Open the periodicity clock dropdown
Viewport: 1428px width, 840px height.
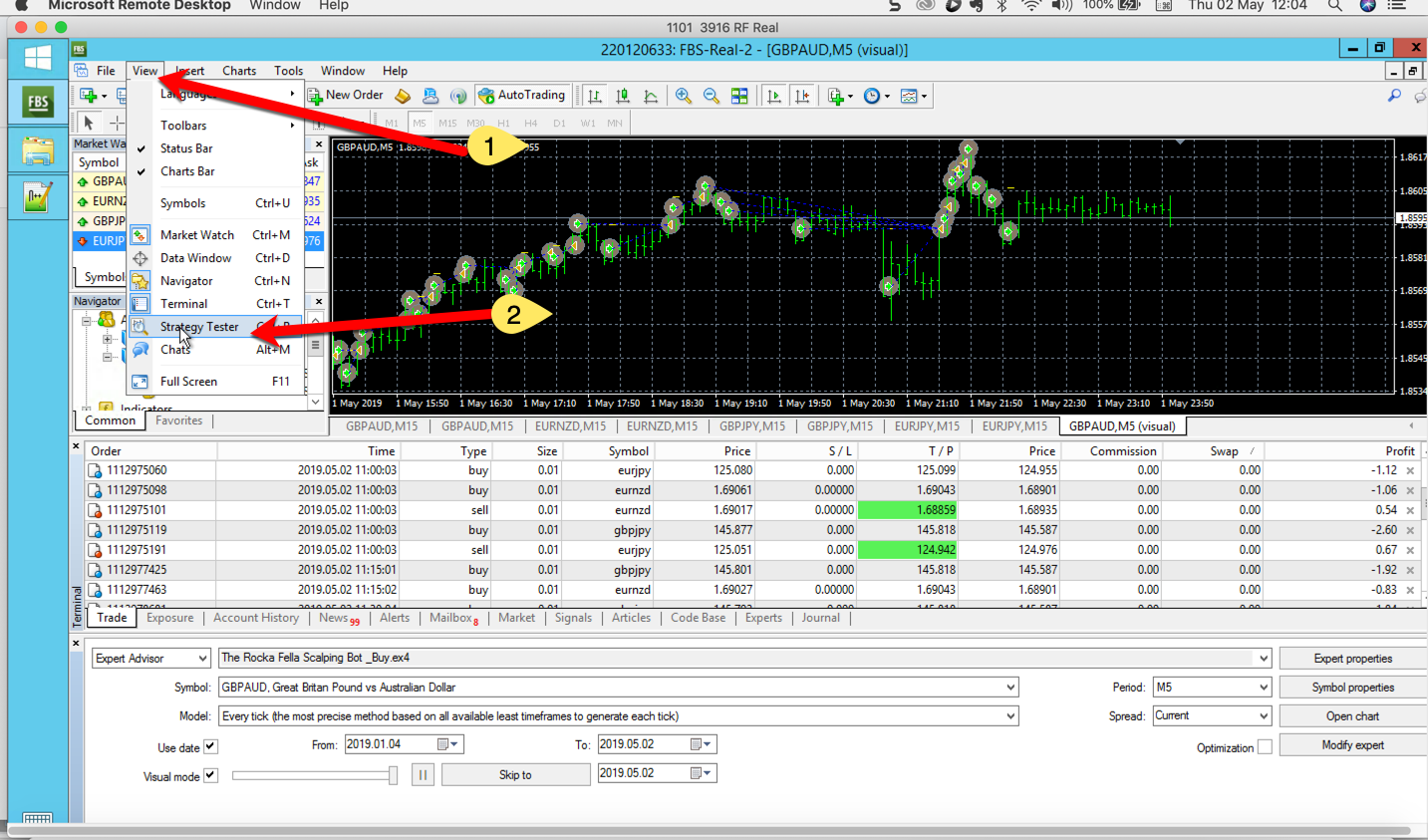pyautogui.click(x=877, y=96)
